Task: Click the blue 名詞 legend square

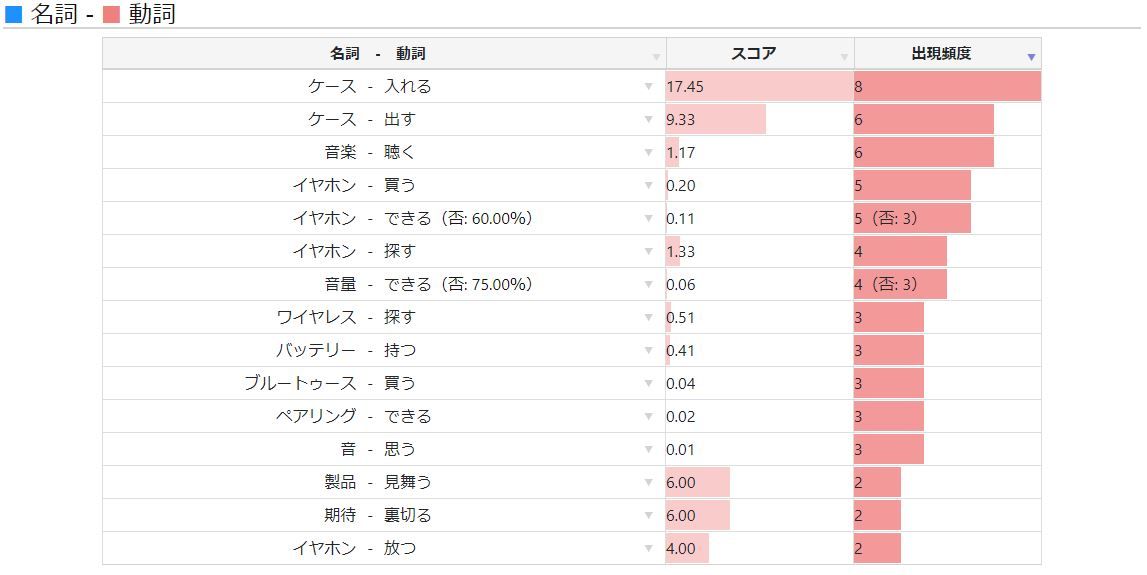Action: [14, 14]
